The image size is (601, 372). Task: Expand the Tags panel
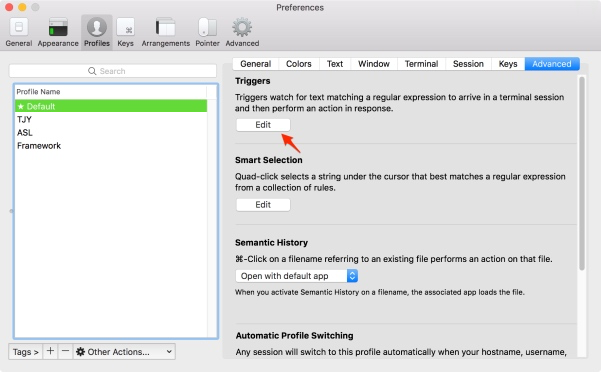point(26,351)
